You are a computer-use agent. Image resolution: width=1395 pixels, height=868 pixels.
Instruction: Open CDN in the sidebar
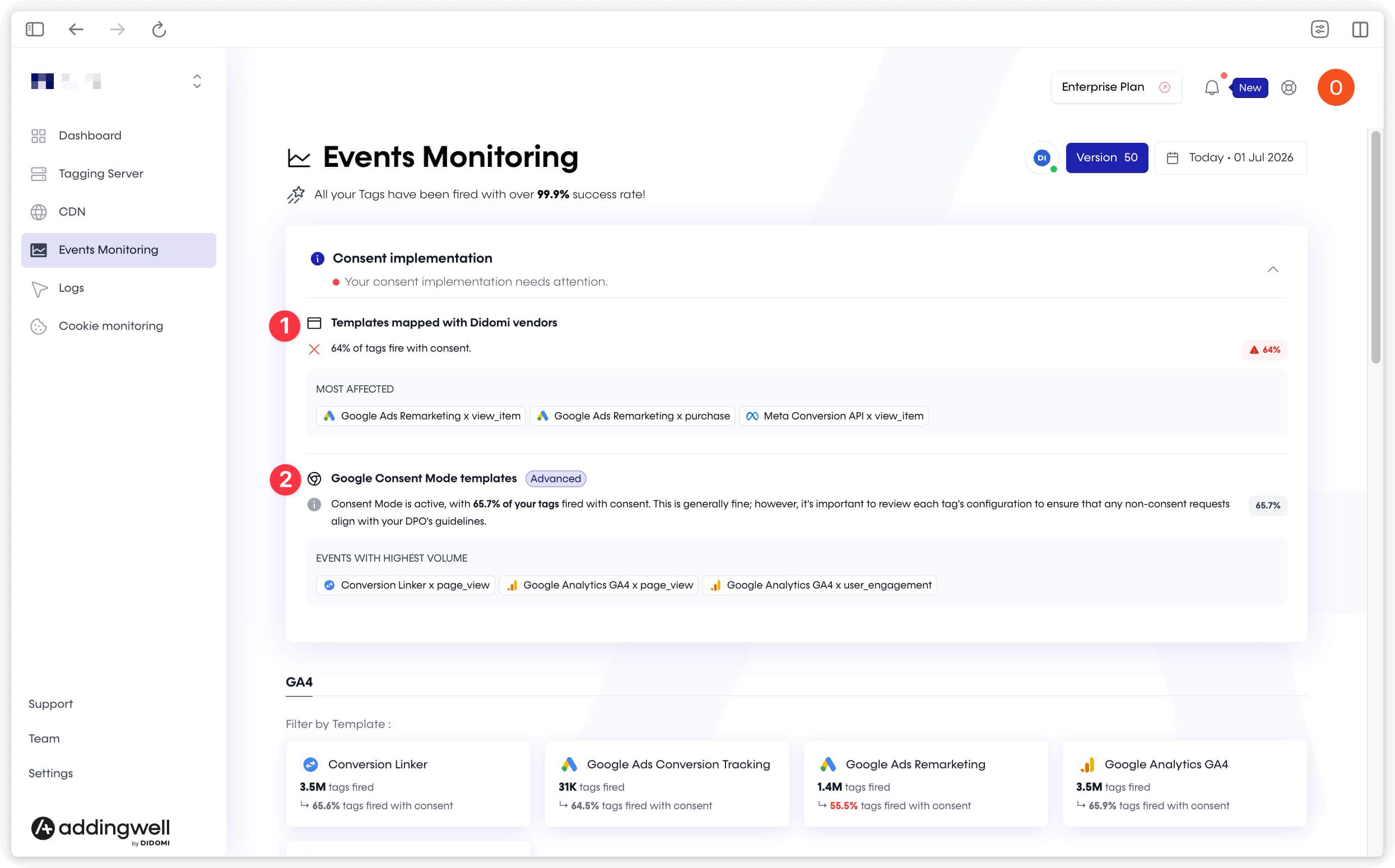(x=118, y=212)
